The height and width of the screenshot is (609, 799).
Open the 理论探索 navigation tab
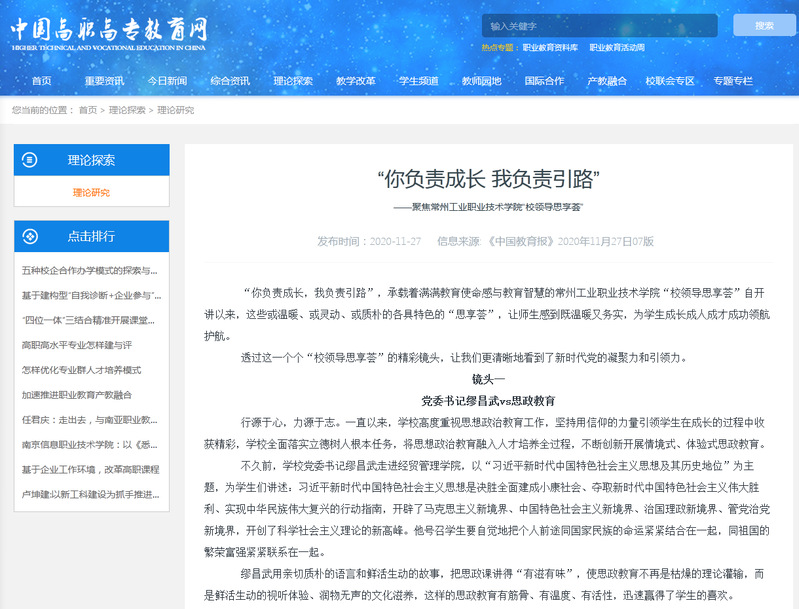(293, 81)
